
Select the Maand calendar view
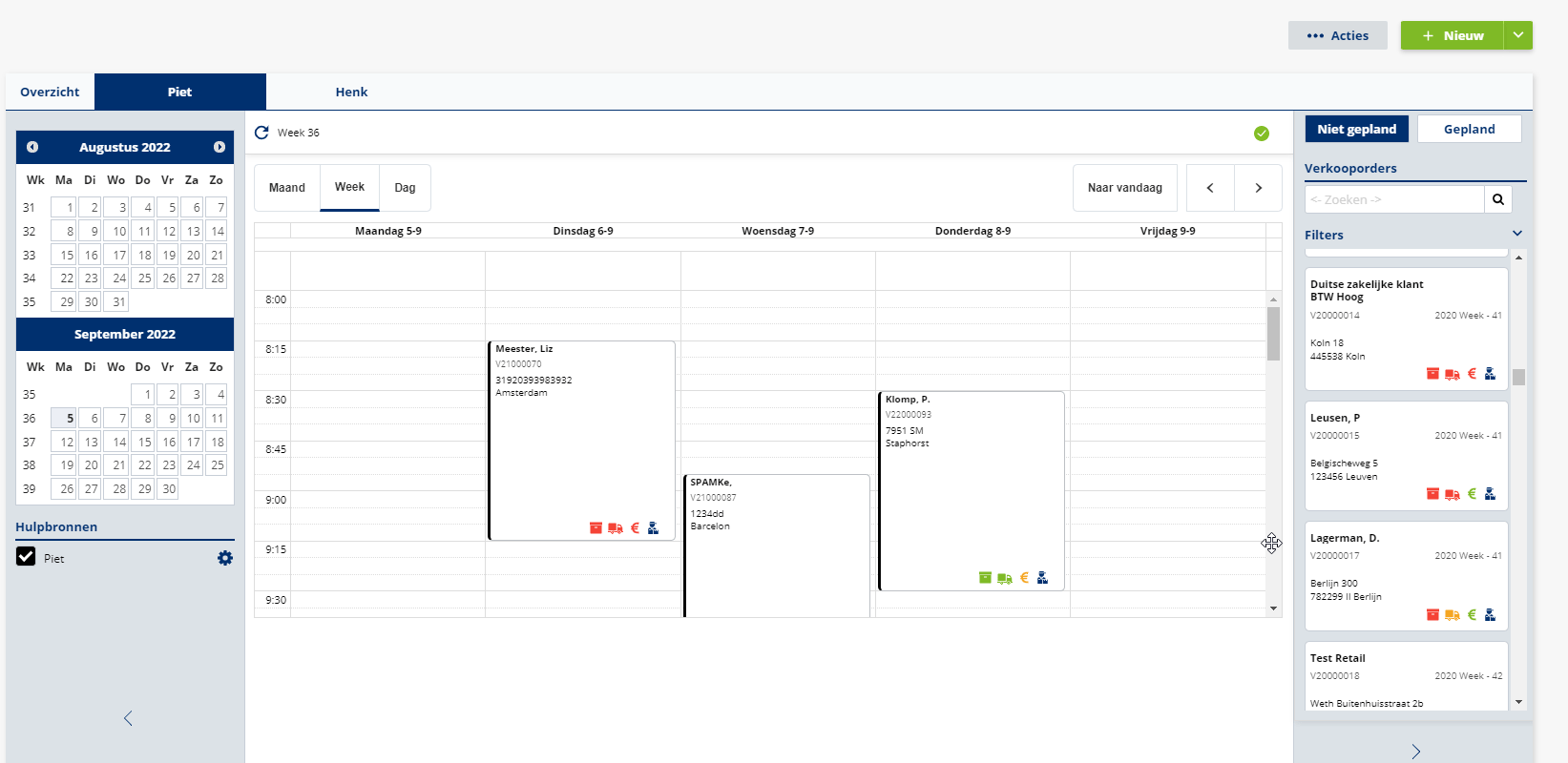[287, 188]
